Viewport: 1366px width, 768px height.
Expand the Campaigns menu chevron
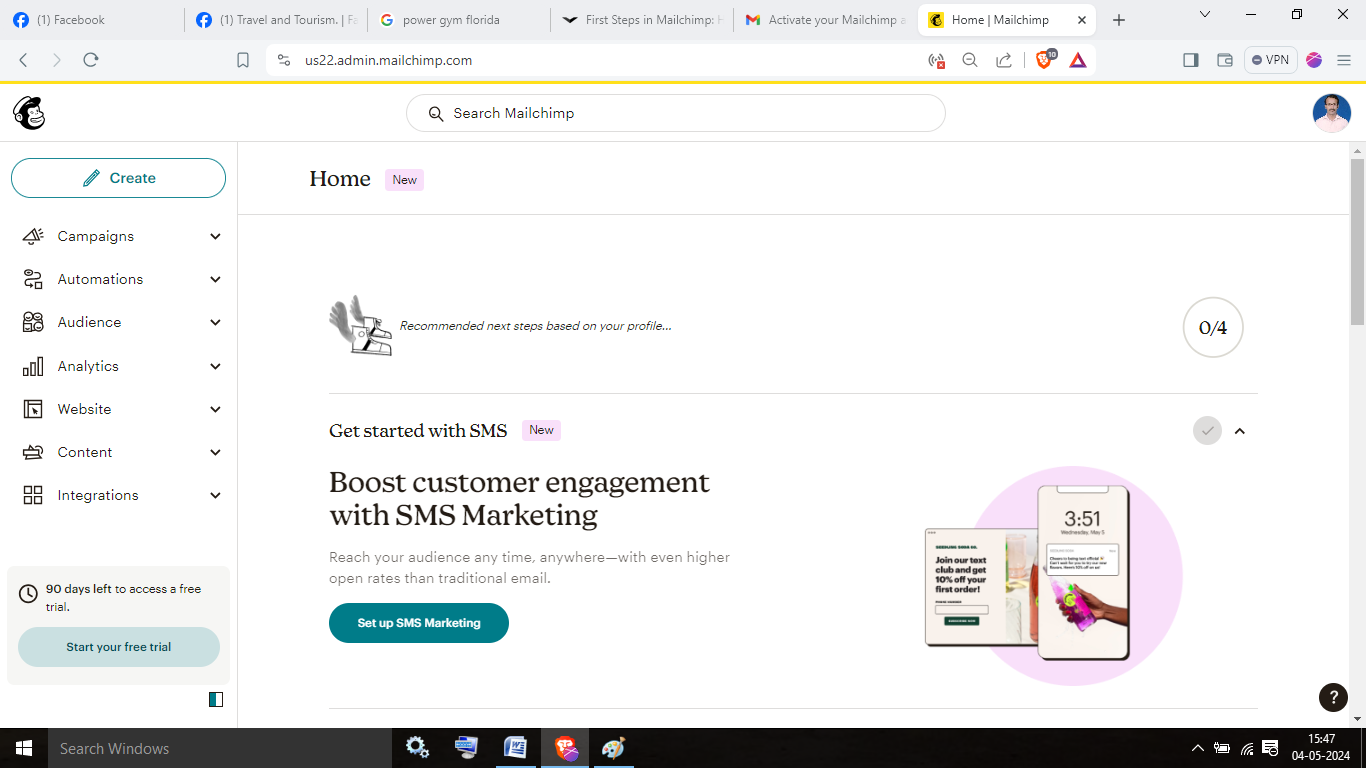tap(215, 236)
